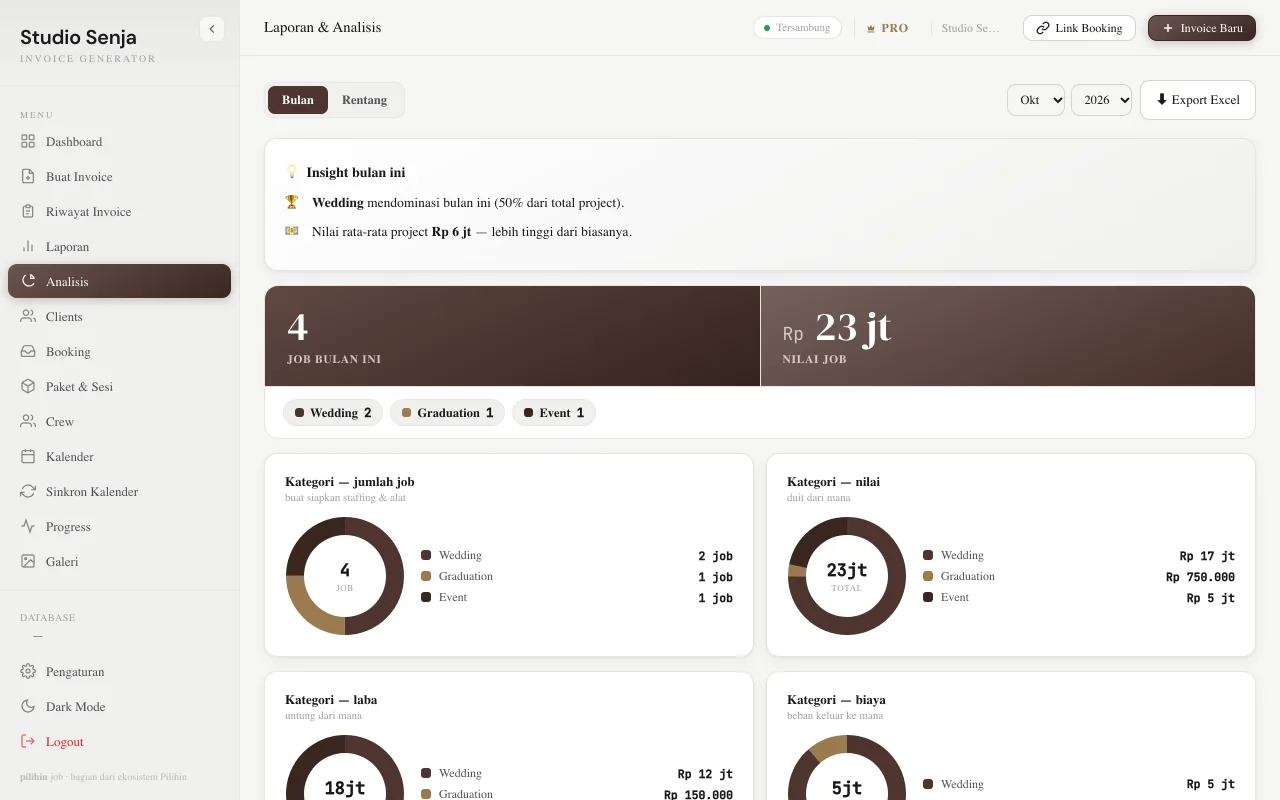Click the PRO plan badge
The height and width of the screenshot is (800, 1280).
[888, 28]
